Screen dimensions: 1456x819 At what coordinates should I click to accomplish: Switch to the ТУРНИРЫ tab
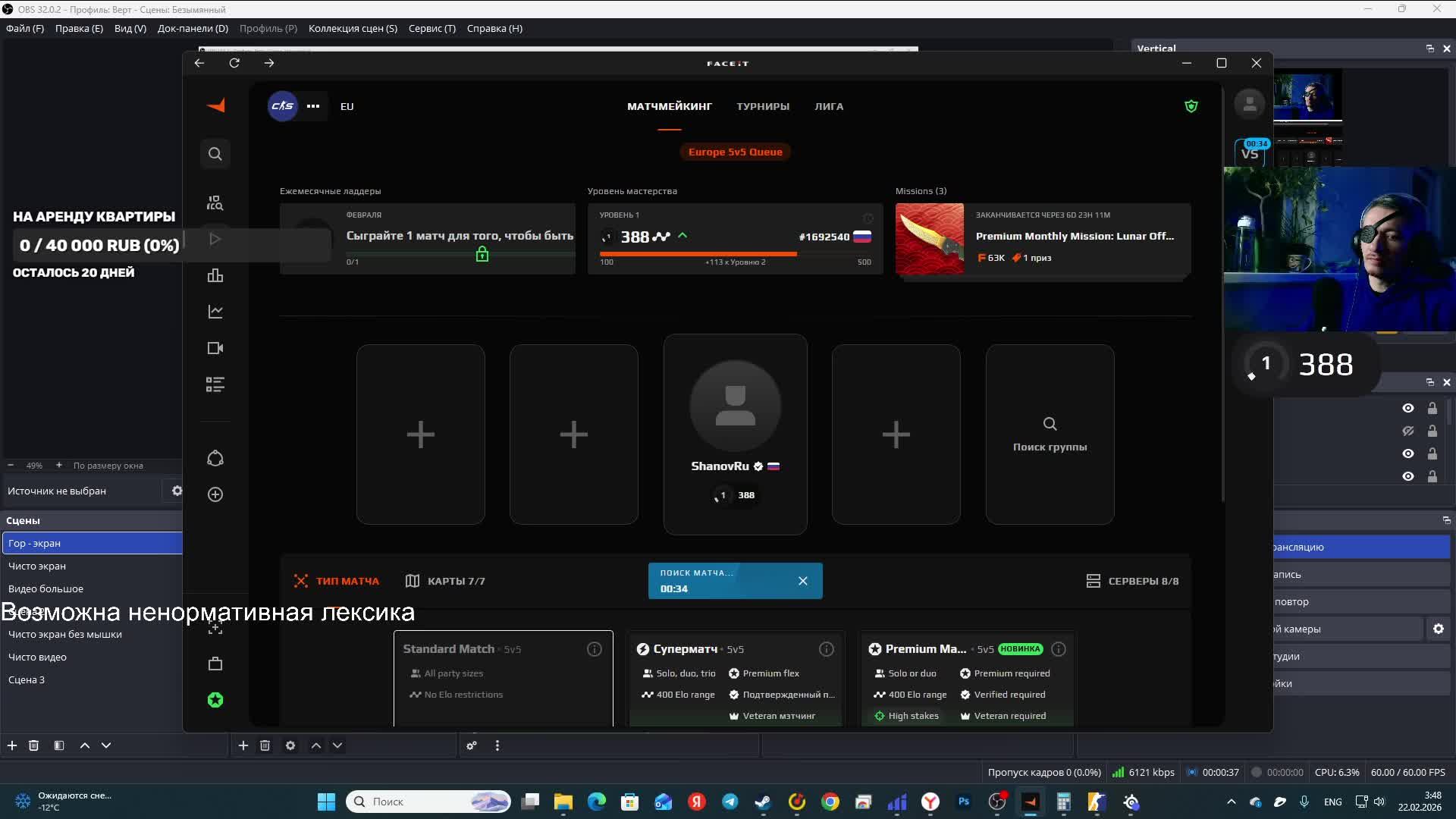pos(763,106)
